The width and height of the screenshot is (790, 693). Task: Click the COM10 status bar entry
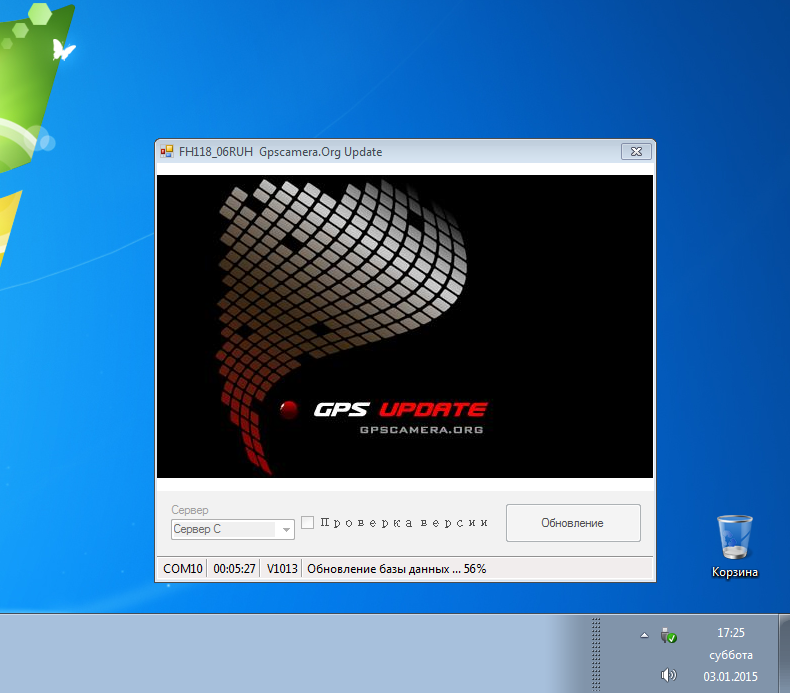pyautogui.click(x=182, y=569)
